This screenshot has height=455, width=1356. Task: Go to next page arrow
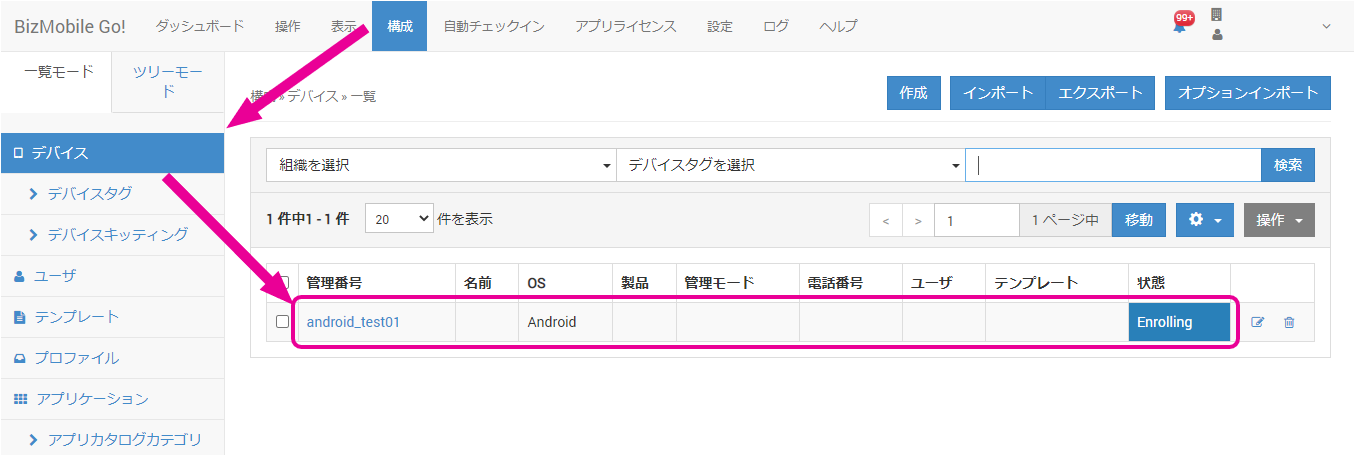point(918,220)
